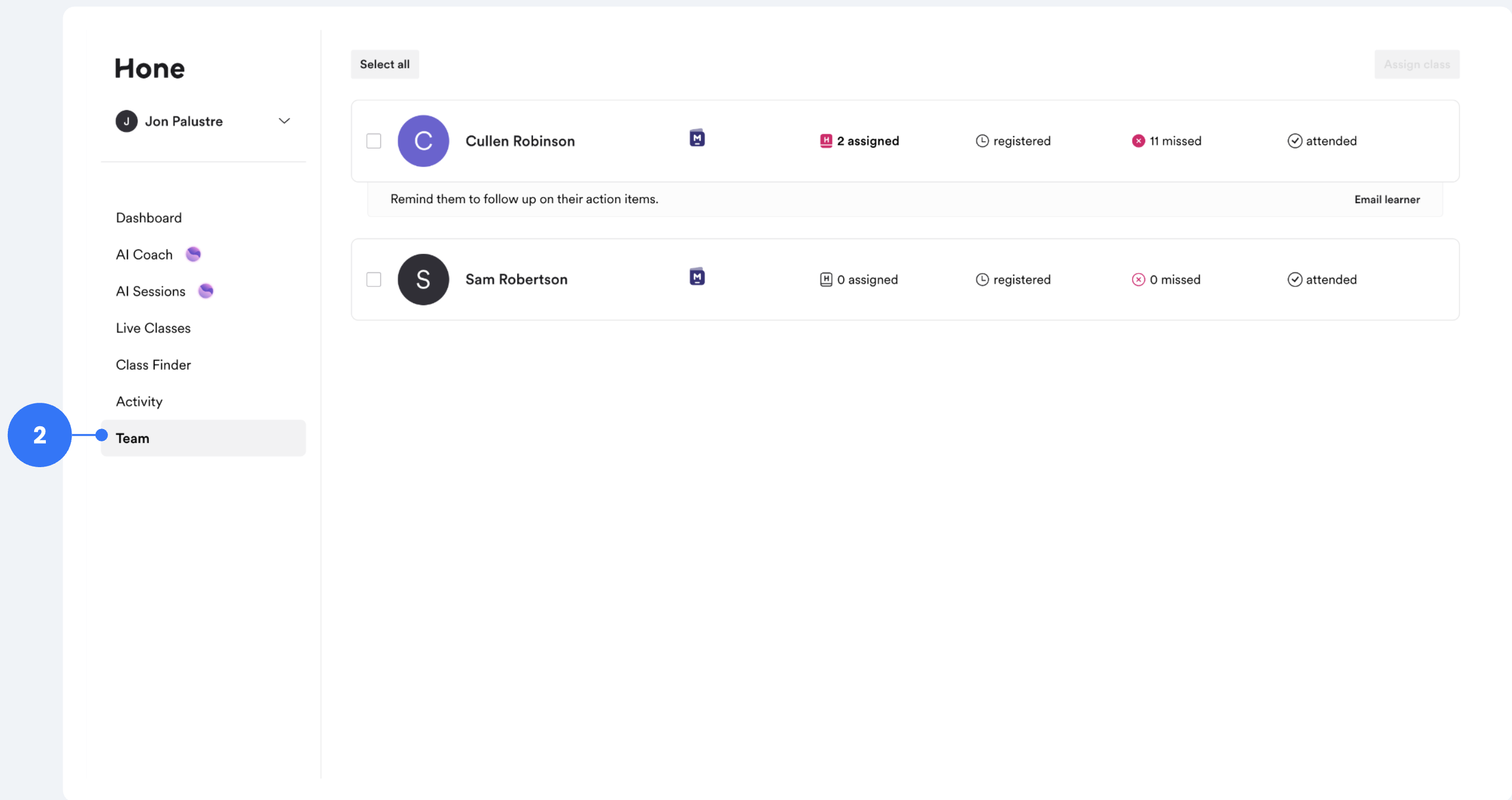
Task: Click the Select all button
Action: point(385,64)
